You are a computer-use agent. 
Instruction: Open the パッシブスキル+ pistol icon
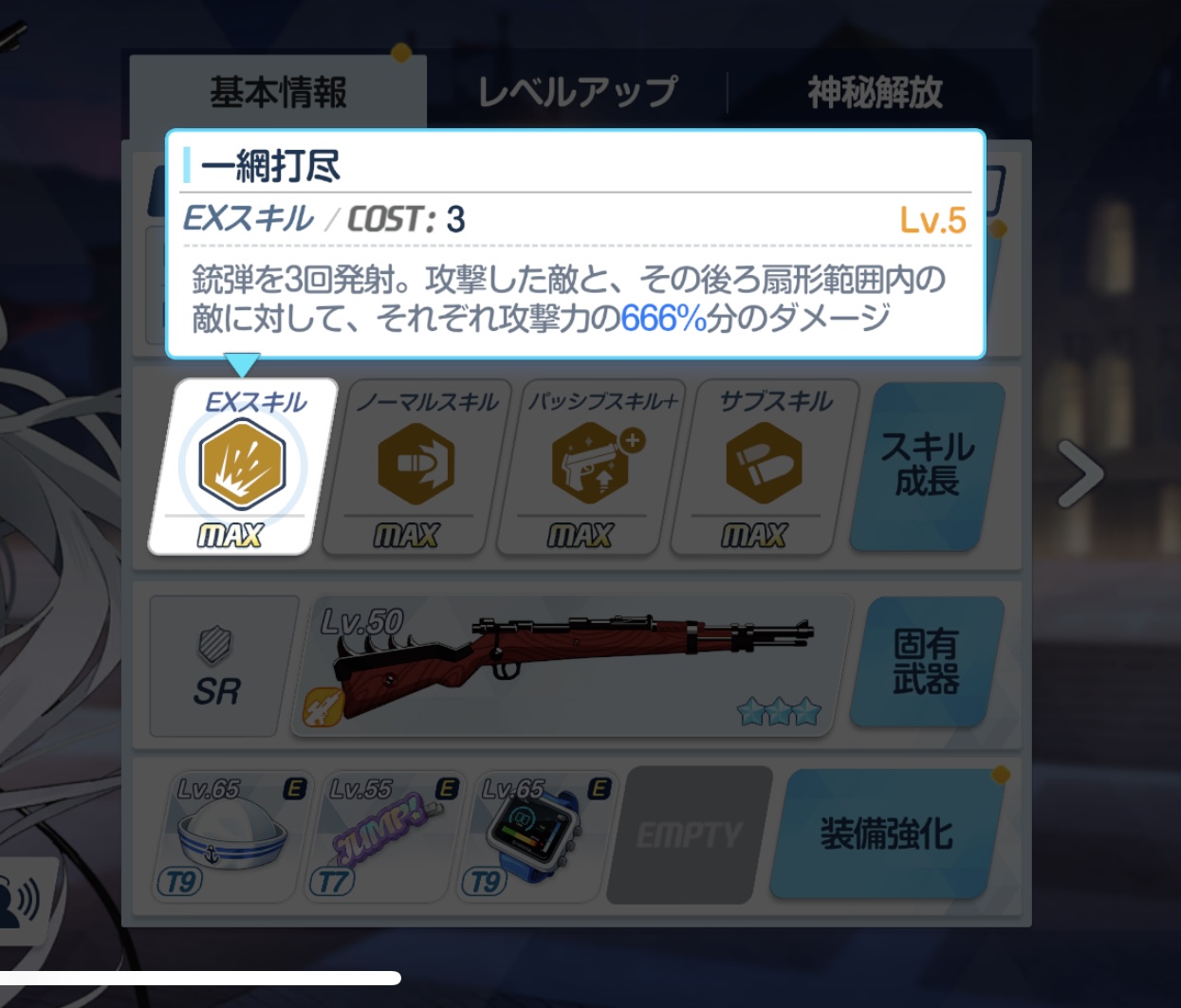590,467
